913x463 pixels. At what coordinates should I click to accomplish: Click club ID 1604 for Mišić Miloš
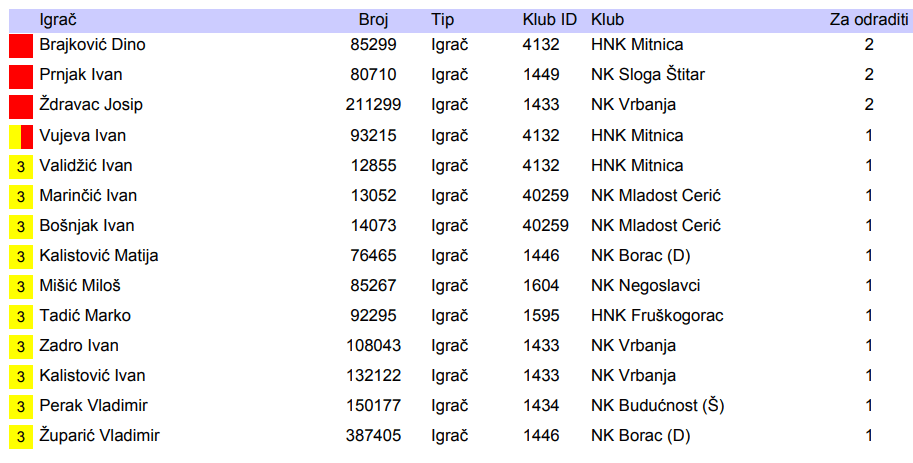click(x=540, y=286)
